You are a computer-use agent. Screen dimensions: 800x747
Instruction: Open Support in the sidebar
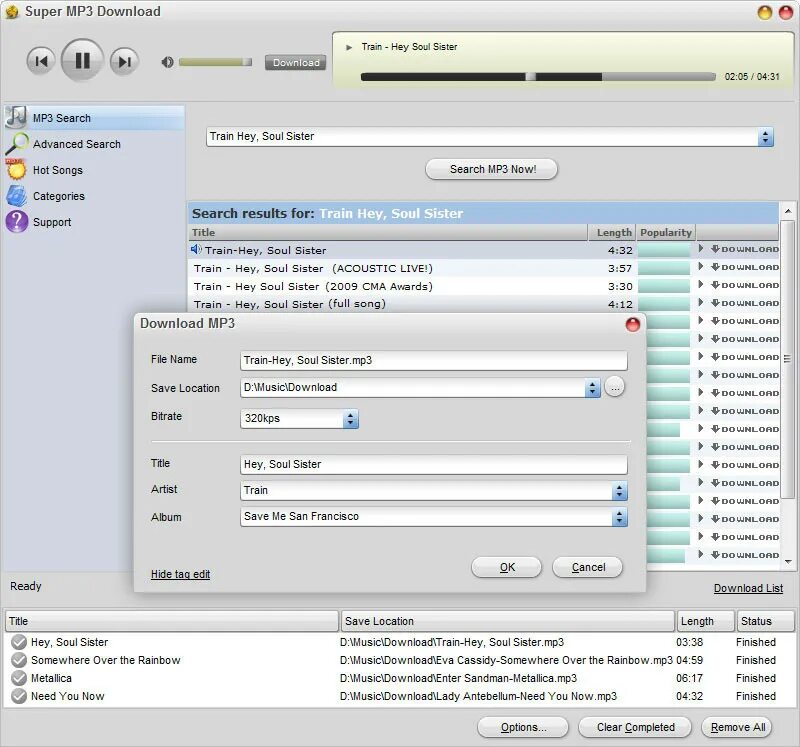pyautogui.click(x=52, y=222)
